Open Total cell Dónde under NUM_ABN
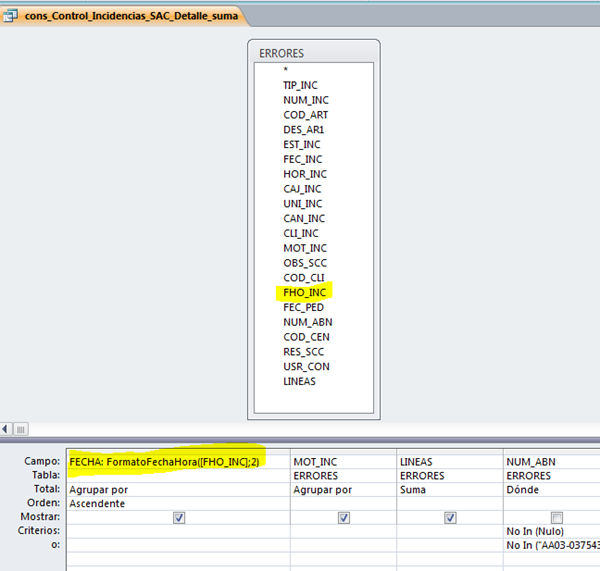This screenshot has width=600, height=571. click(x=552, y=490)
